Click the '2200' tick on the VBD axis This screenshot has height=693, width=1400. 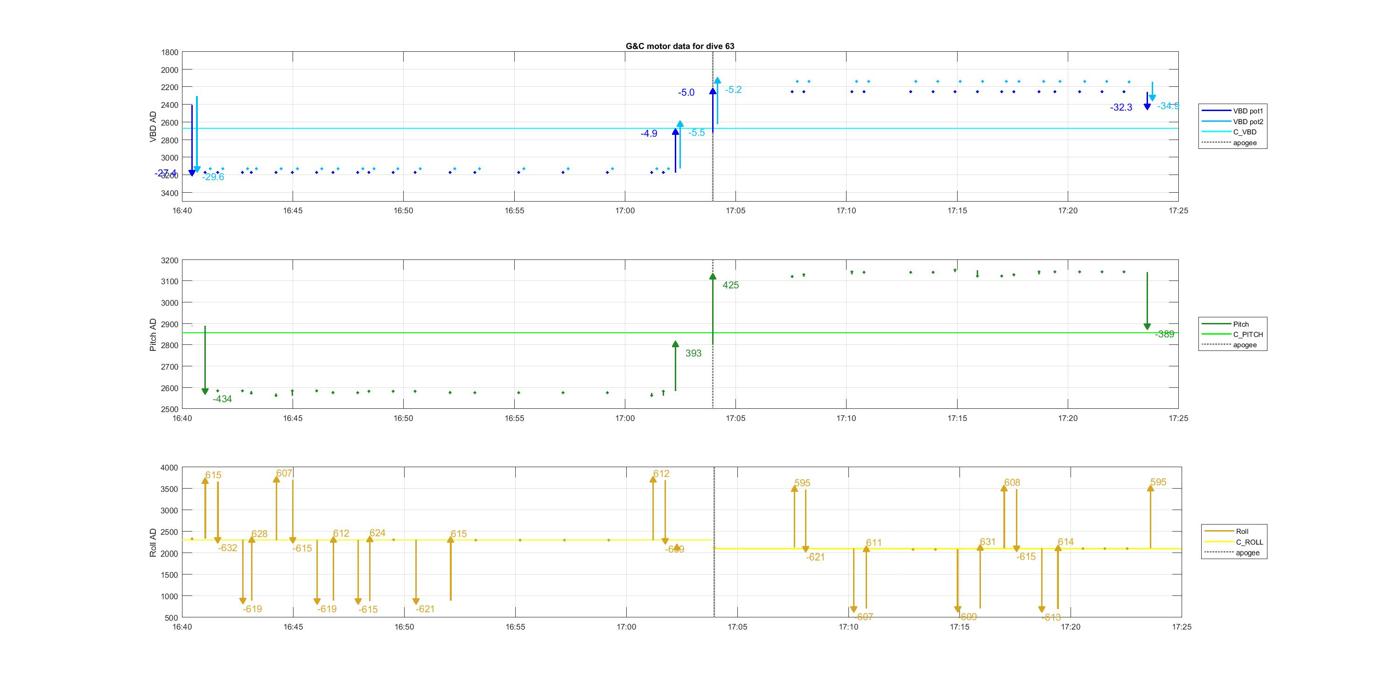click(x=169, y=87)
